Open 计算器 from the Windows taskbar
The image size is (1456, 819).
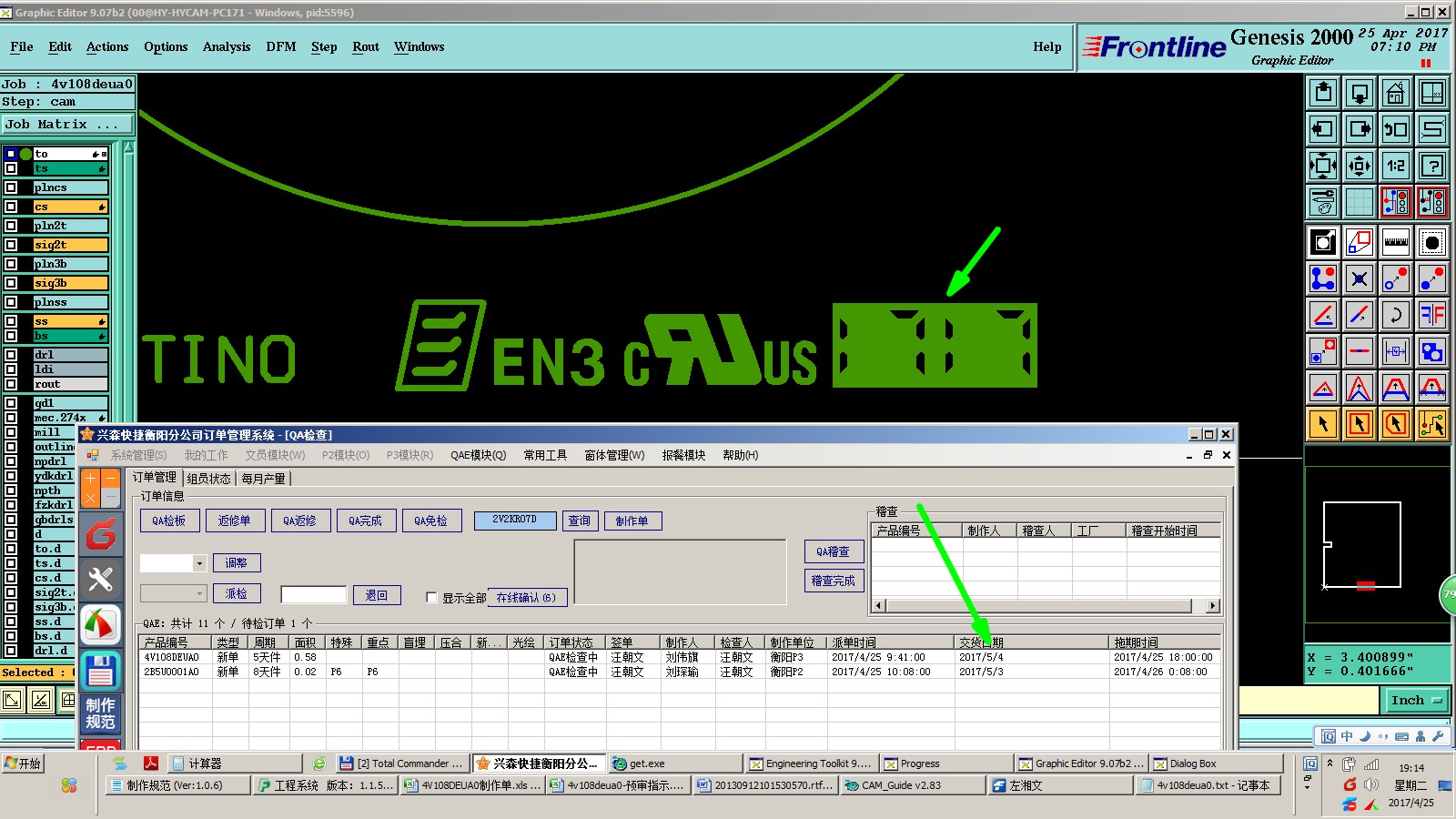click(x=236, y=763)
